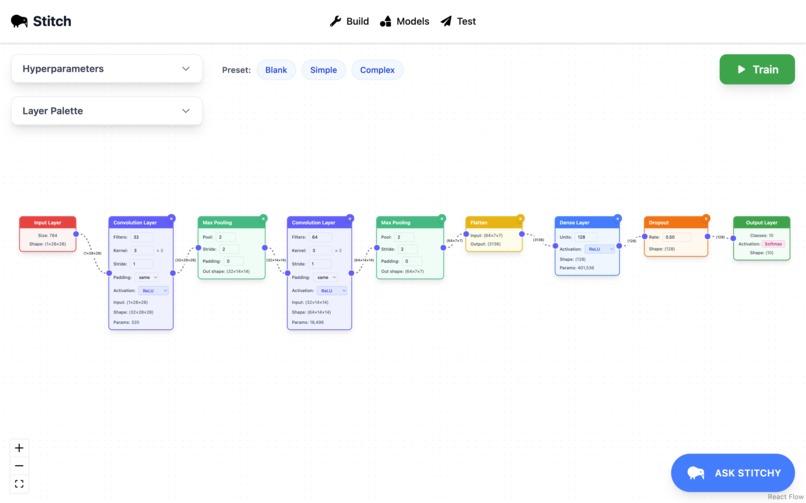The width and height of the screenshot is (806, 503).
Task: Edit Pool field in Max Pooling 64×7×7 node
Action: 404,237
